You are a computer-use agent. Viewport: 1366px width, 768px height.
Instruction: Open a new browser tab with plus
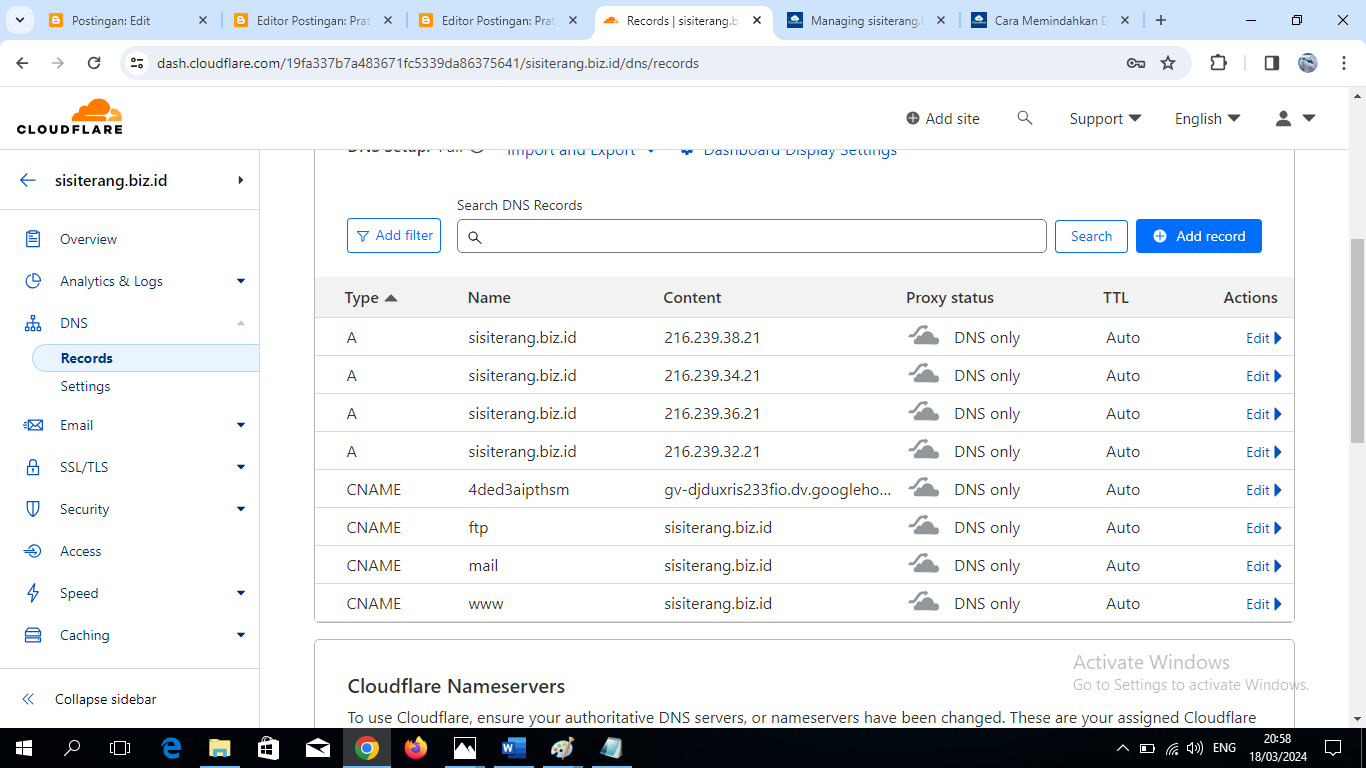coord(1160,20)
